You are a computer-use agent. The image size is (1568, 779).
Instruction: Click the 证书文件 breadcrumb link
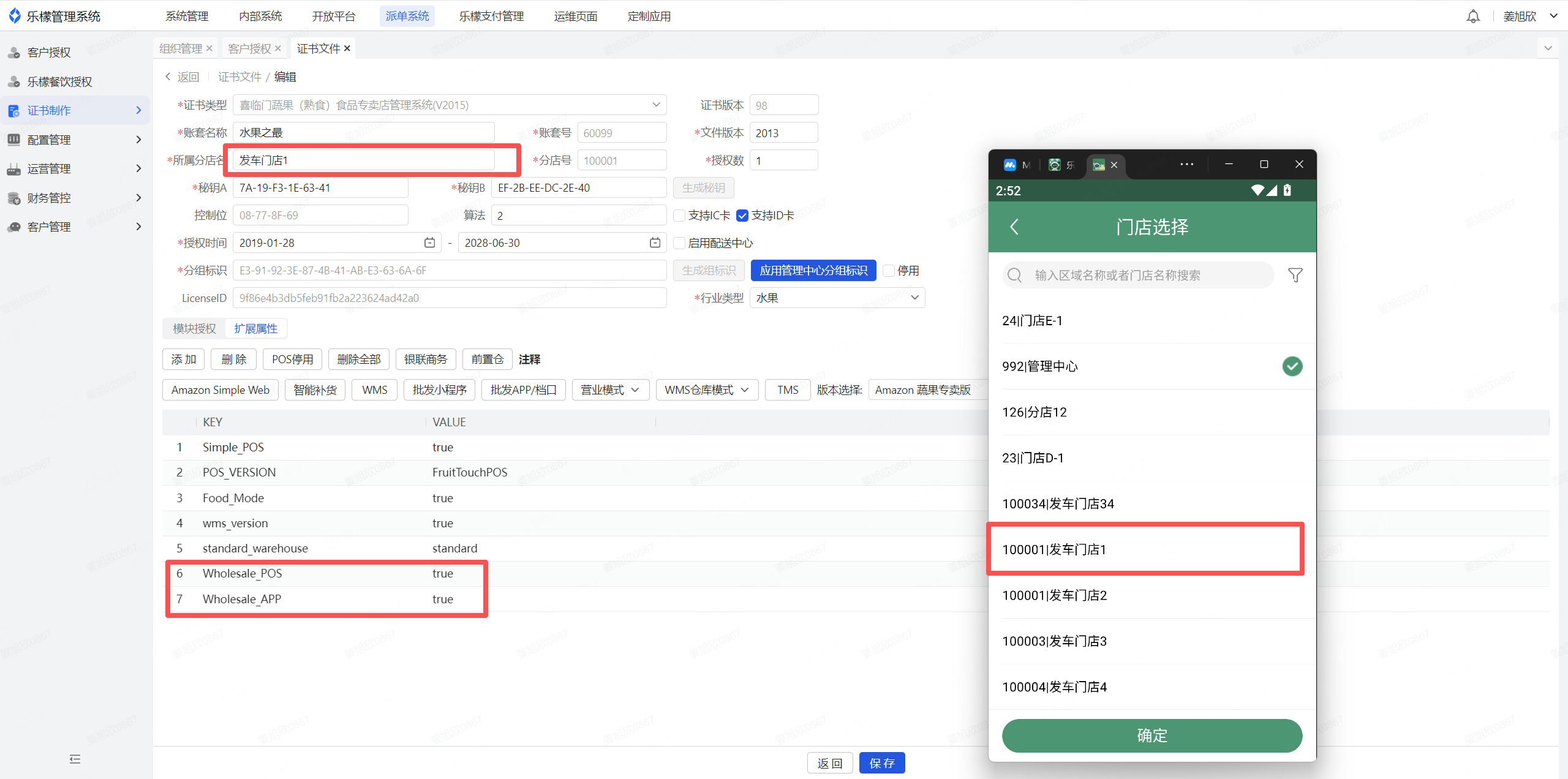(239, 77)
